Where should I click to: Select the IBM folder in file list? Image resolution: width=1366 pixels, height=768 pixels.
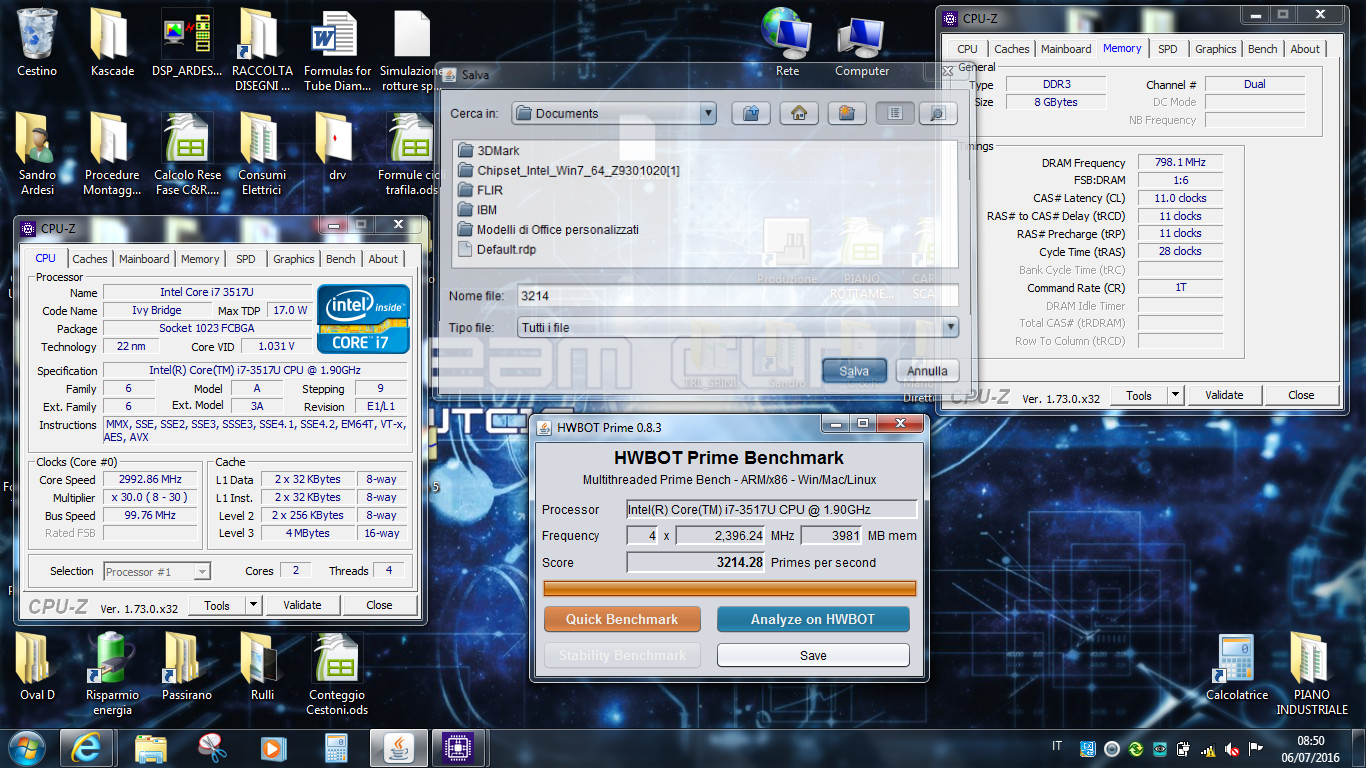(x=477, y=210)
